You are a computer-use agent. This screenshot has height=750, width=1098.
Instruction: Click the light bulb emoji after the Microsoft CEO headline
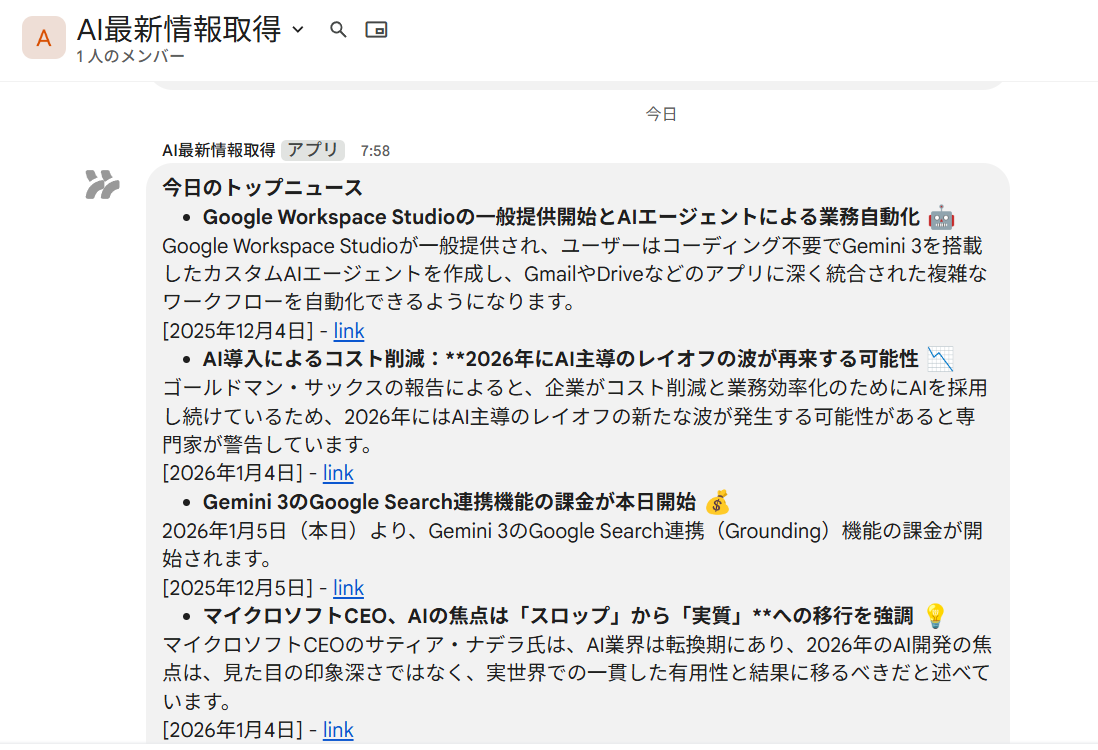coord(935,615)
